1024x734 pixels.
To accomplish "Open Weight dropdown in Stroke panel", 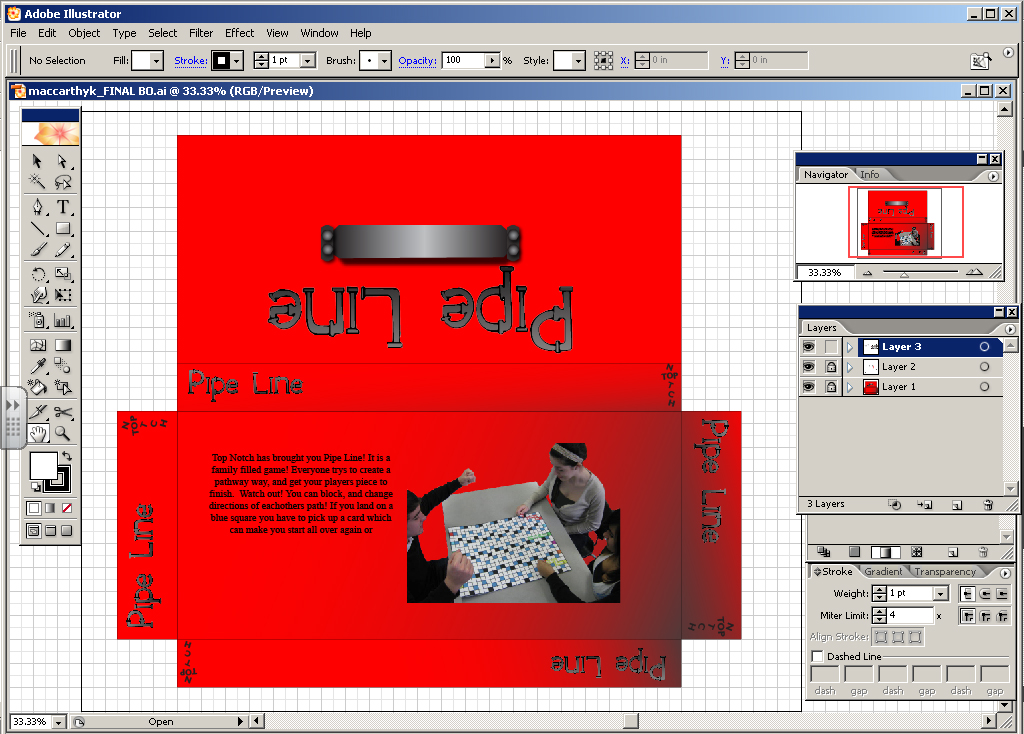I will [940, 594].
